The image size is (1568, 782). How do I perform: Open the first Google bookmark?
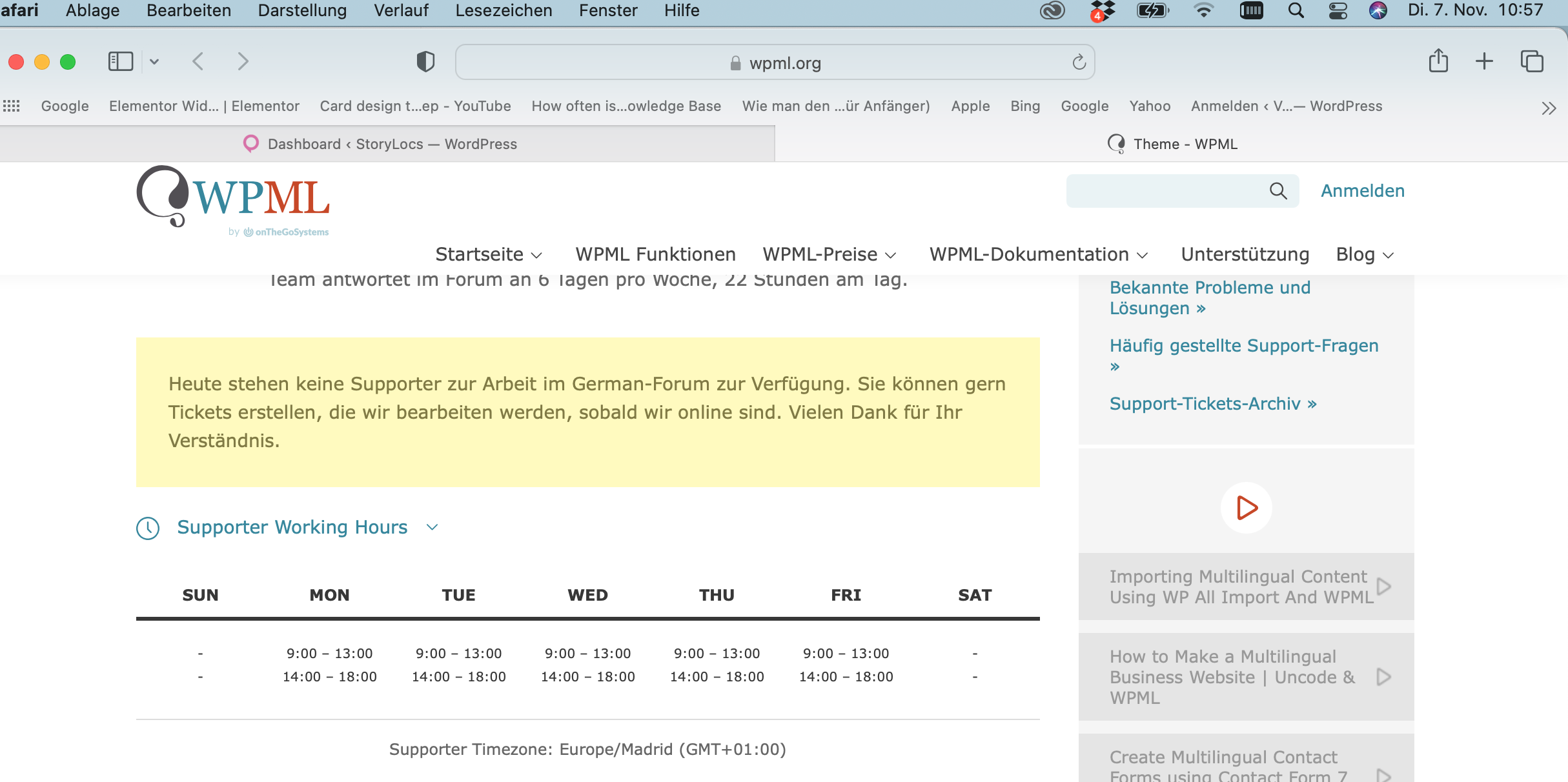tap(65, 106)
